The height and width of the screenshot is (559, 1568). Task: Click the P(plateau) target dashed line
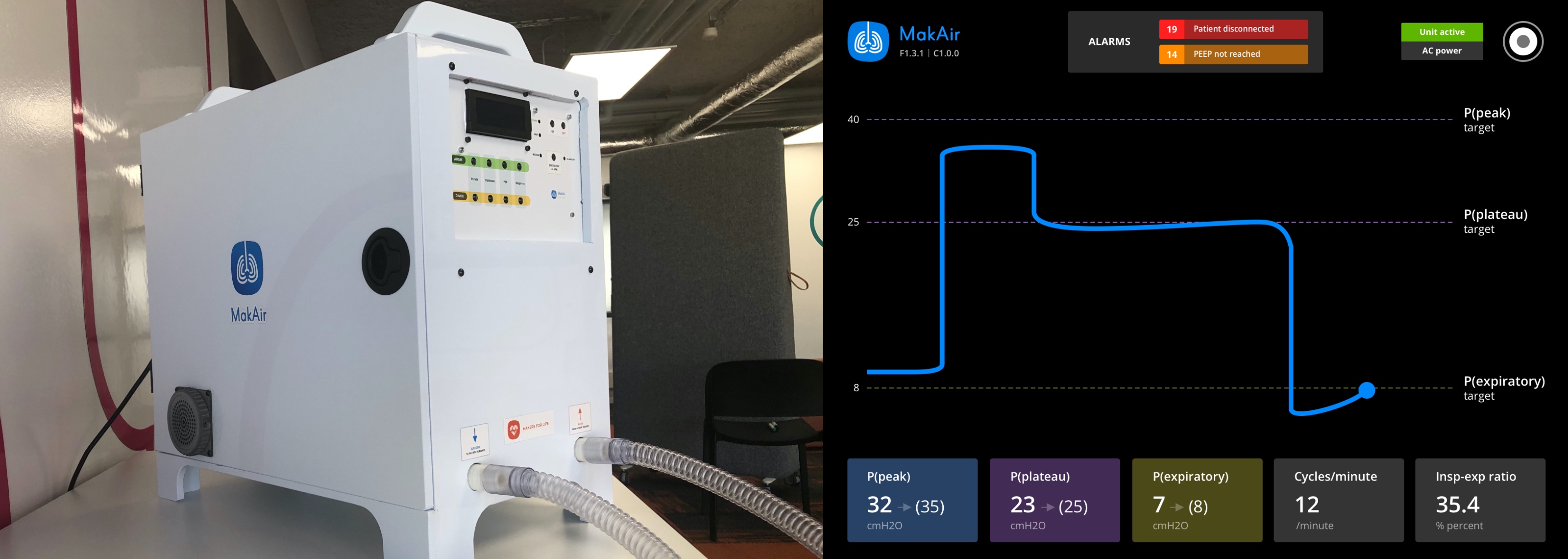pos(1100,218)
